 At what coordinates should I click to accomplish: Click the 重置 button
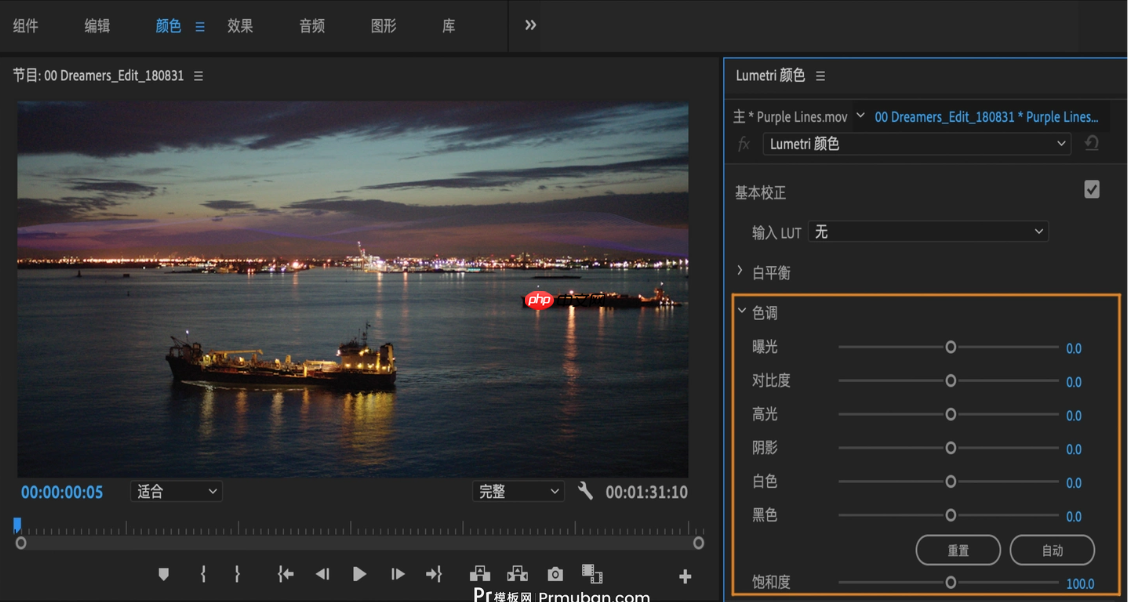[958, 550]
